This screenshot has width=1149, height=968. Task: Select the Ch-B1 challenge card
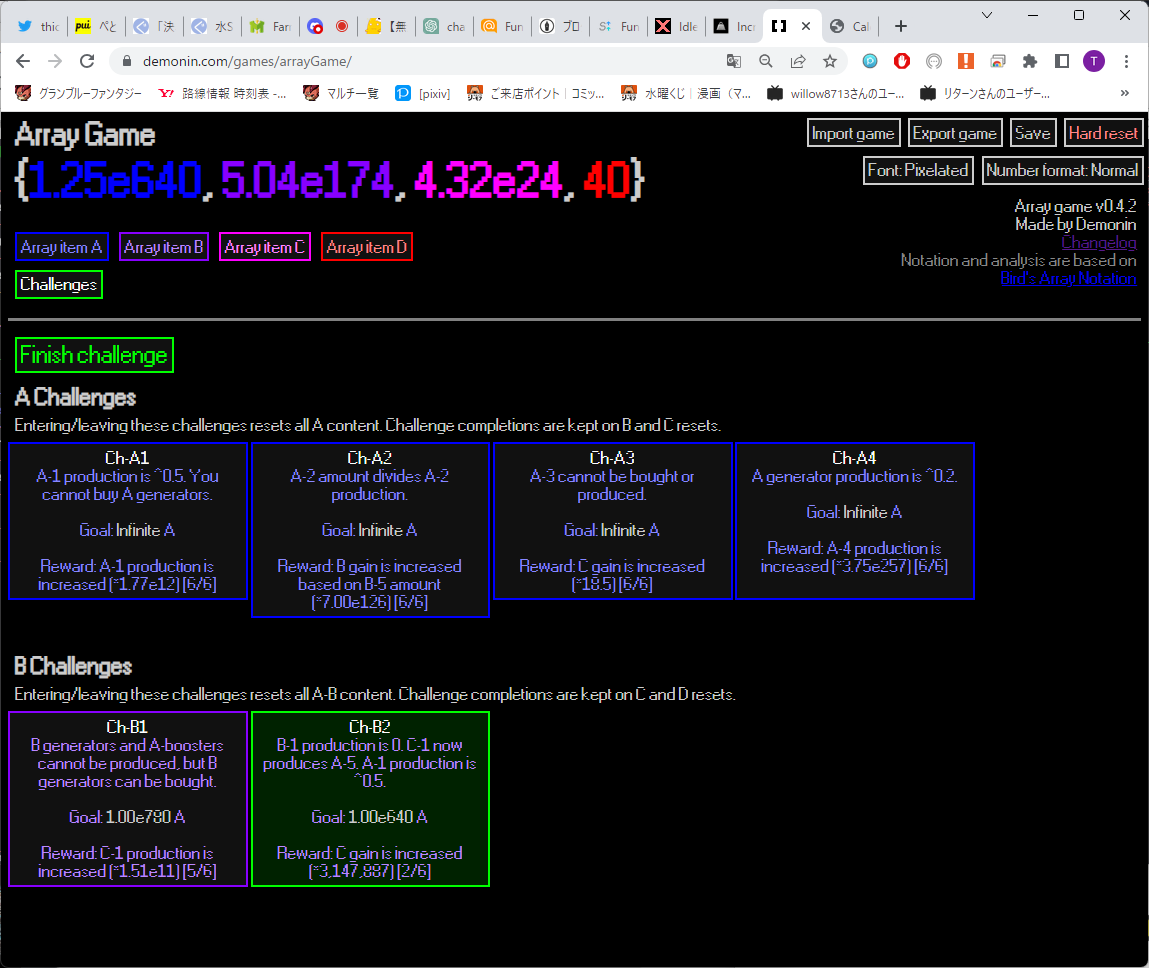(x=128, y=799)
